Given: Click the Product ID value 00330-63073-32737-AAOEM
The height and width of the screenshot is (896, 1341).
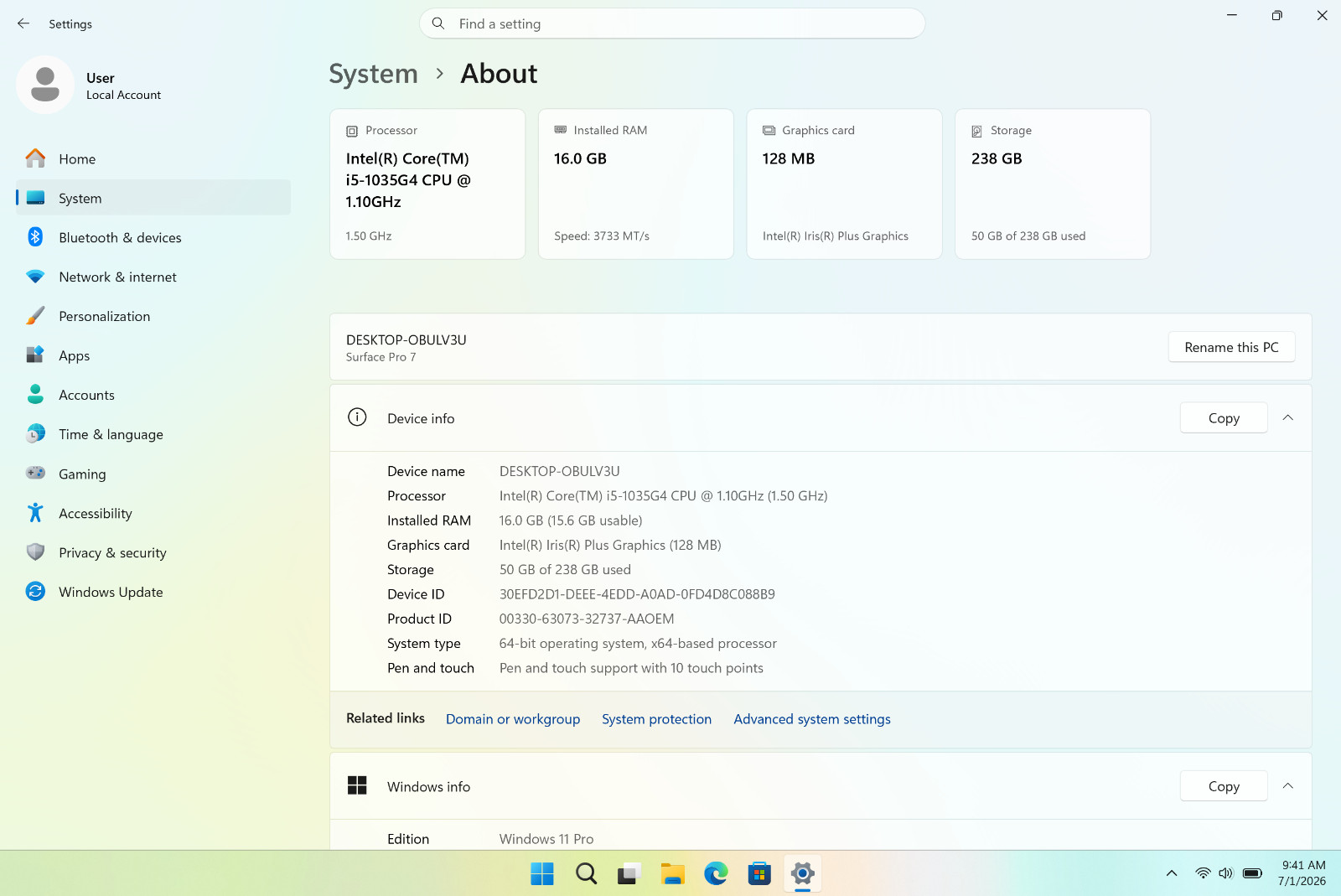Looking at the screenshot, I should (x=587, y=619).
